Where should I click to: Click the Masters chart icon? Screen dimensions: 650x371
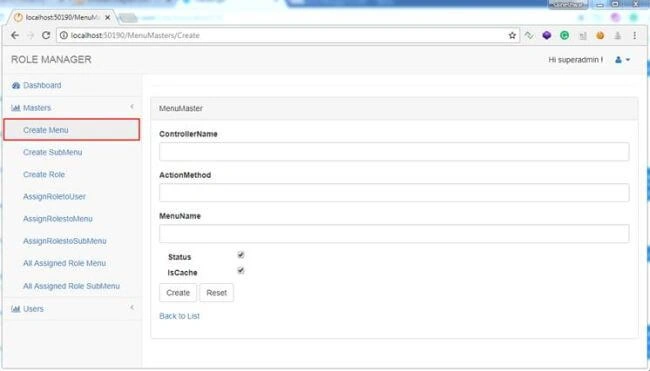click(x=16, y=108)
